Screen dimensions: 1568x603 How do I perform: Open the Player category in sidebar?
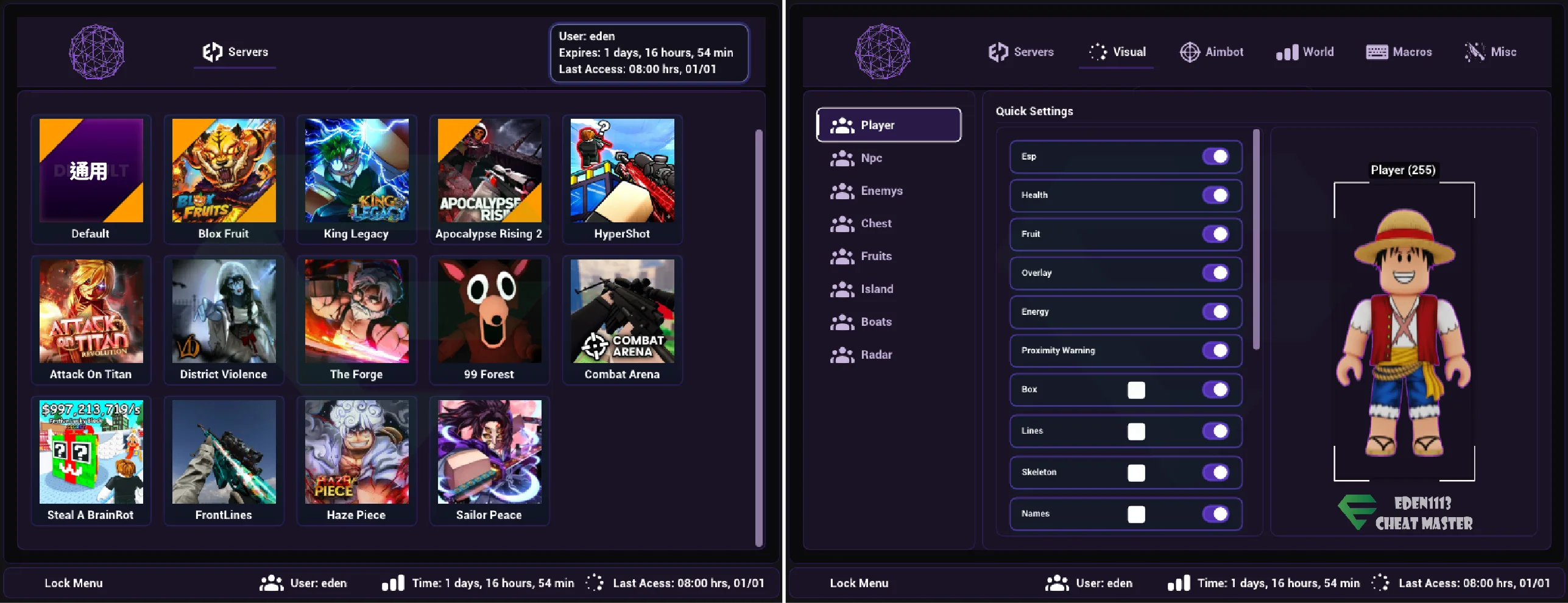pyautogui.click(x=888, y=125)
